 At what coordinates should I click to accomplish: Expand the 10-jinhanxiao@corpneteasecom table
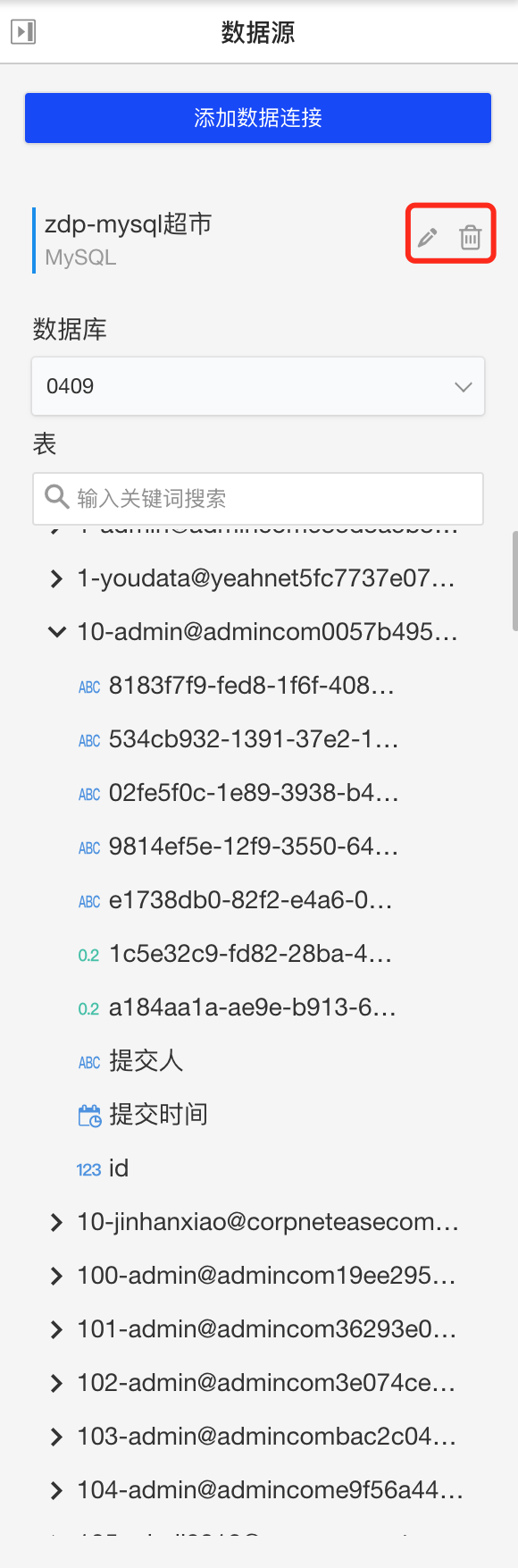[56, 1222]
